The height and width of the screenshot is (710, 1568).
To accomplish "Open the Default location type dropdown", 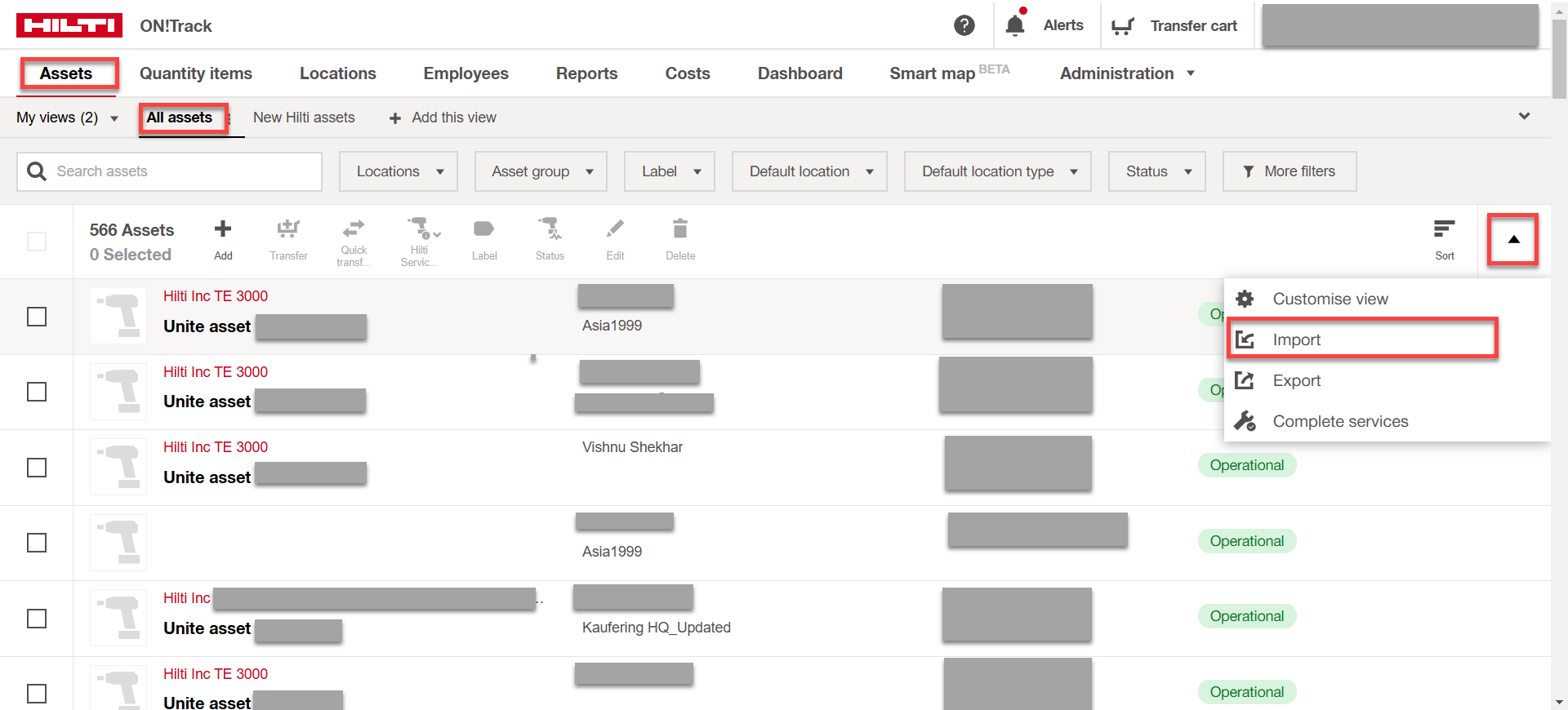I will click(x=998, y=171).
